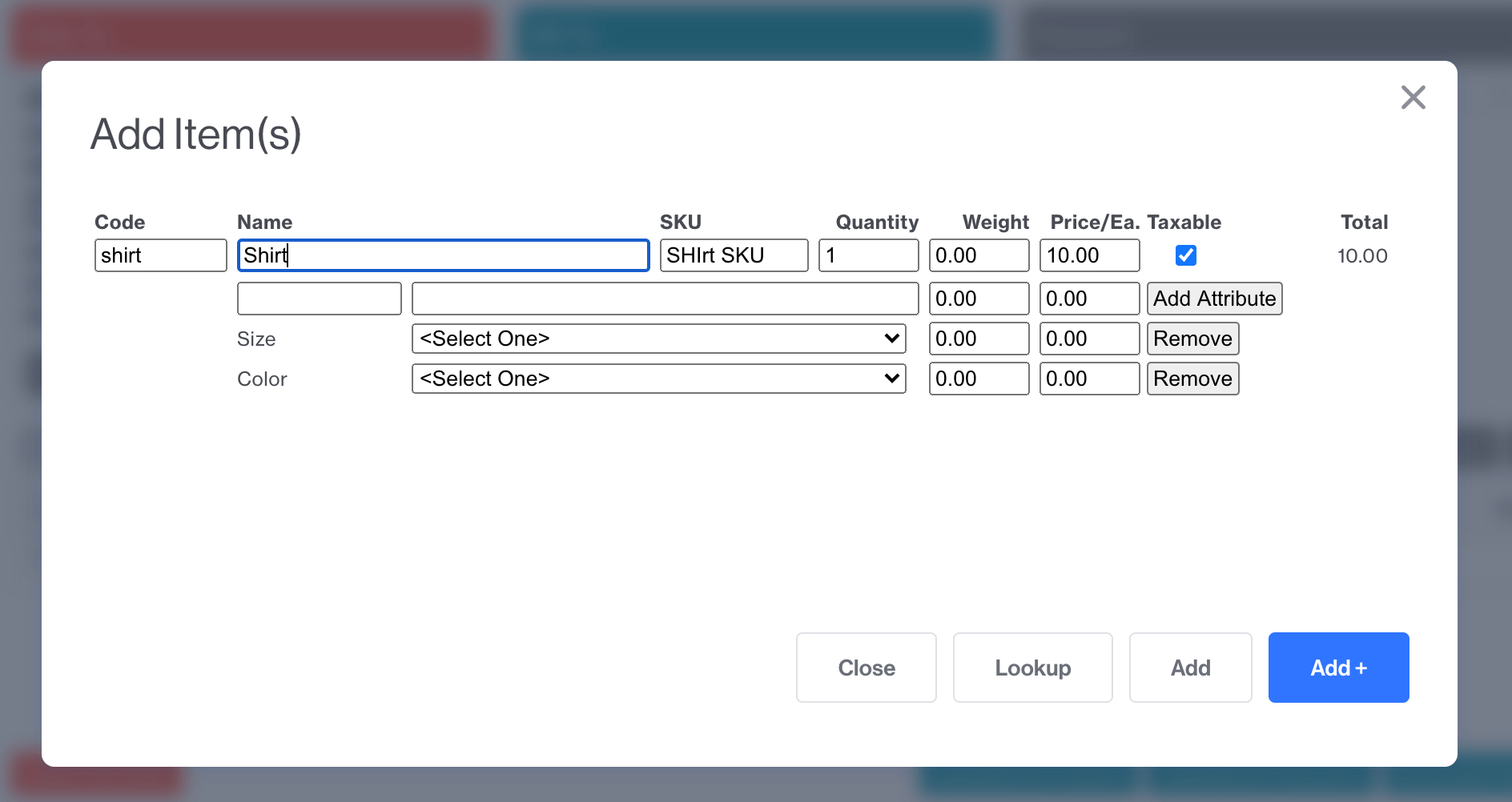Viewport: 1512px width, 802px height.
Task: Click the Quantity input showing 1
Action: pyautogui.click(x=867, y=255)
